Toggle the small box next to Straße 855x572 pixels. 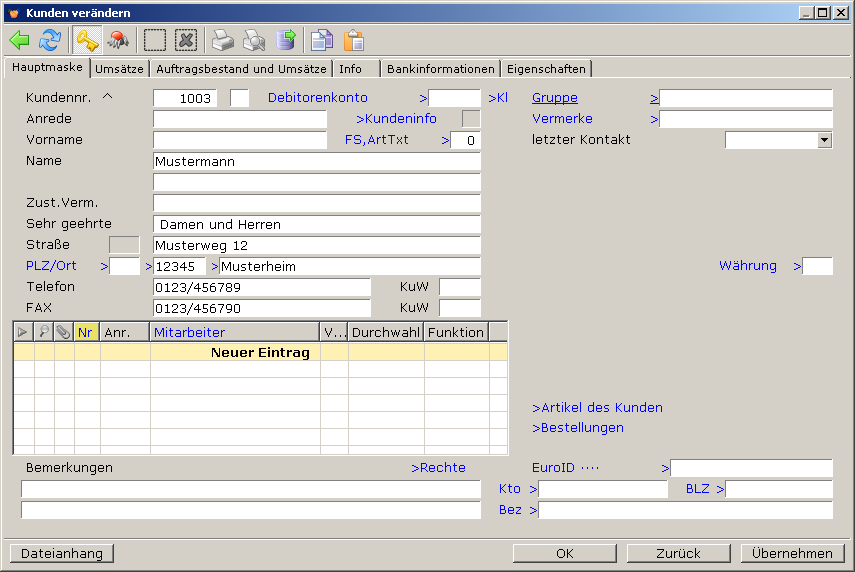pos(124,245)
